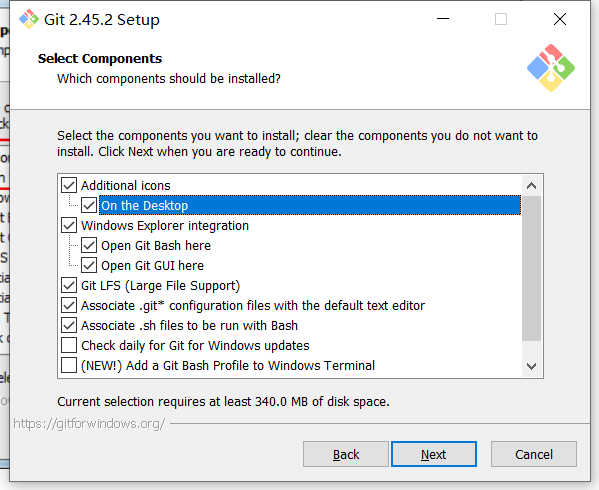Cancel the Git setup
The width and height of the screenshot is (599, 490).
[x=534, y=454]
